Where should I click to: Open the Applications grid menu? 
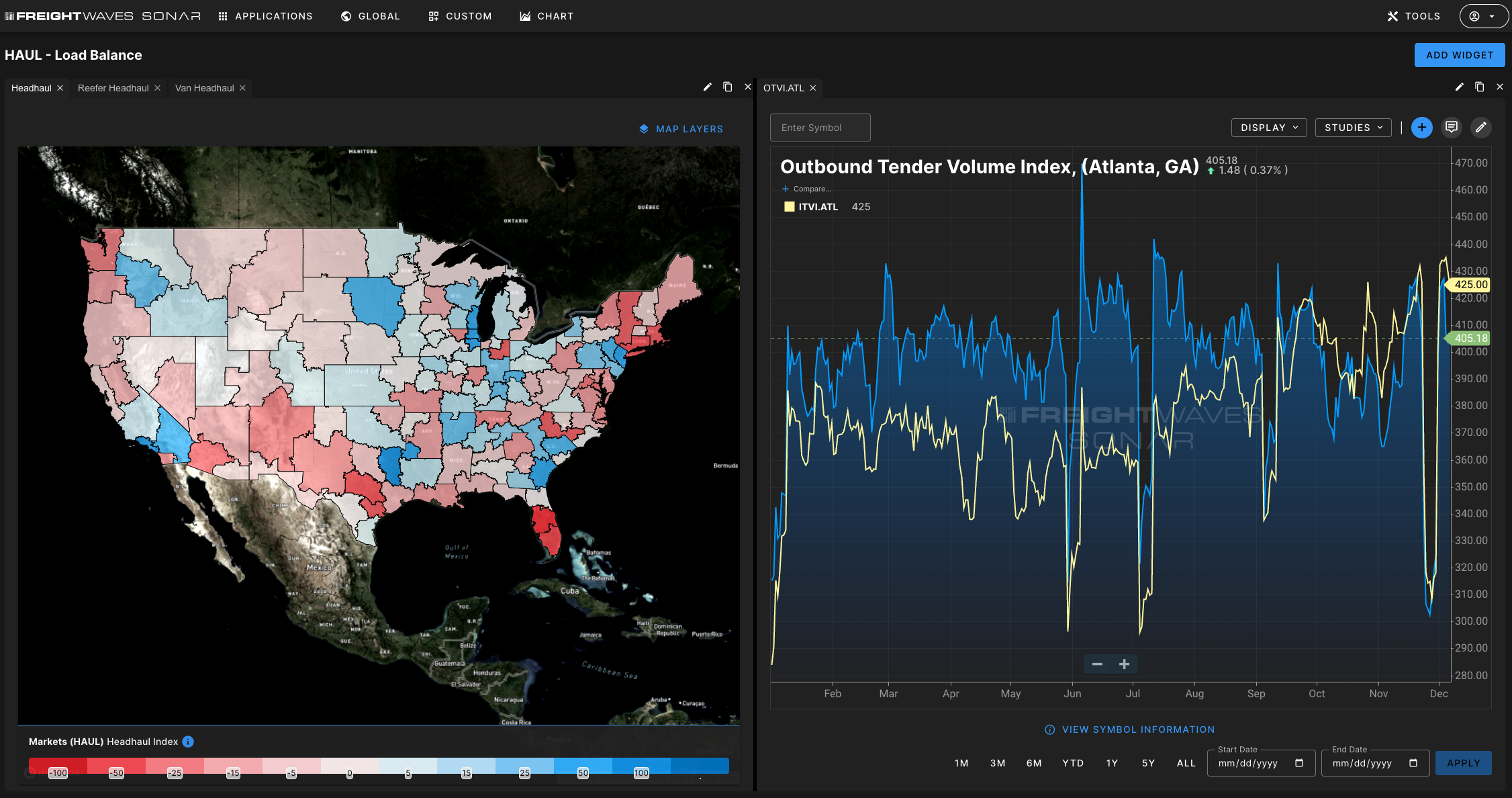tap(266, 16)
